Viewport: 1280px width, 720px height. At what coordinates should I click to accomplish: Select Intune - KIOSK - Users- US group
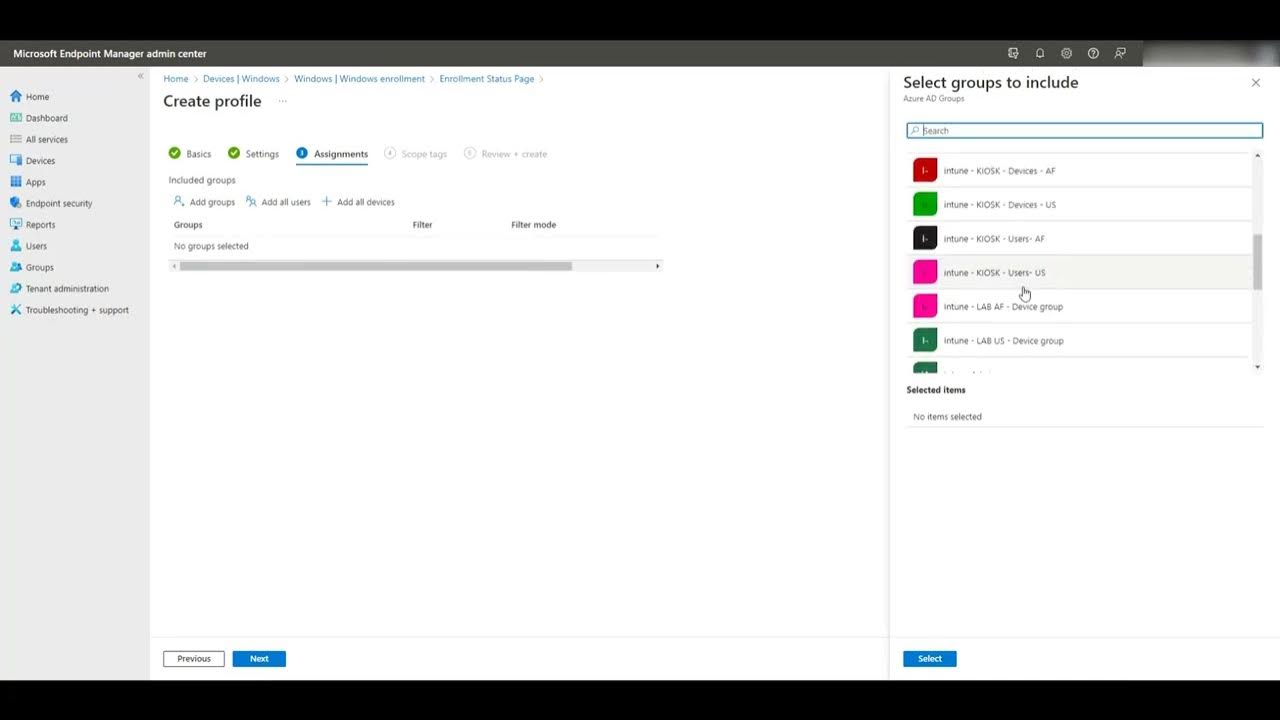pos(1080,272)
